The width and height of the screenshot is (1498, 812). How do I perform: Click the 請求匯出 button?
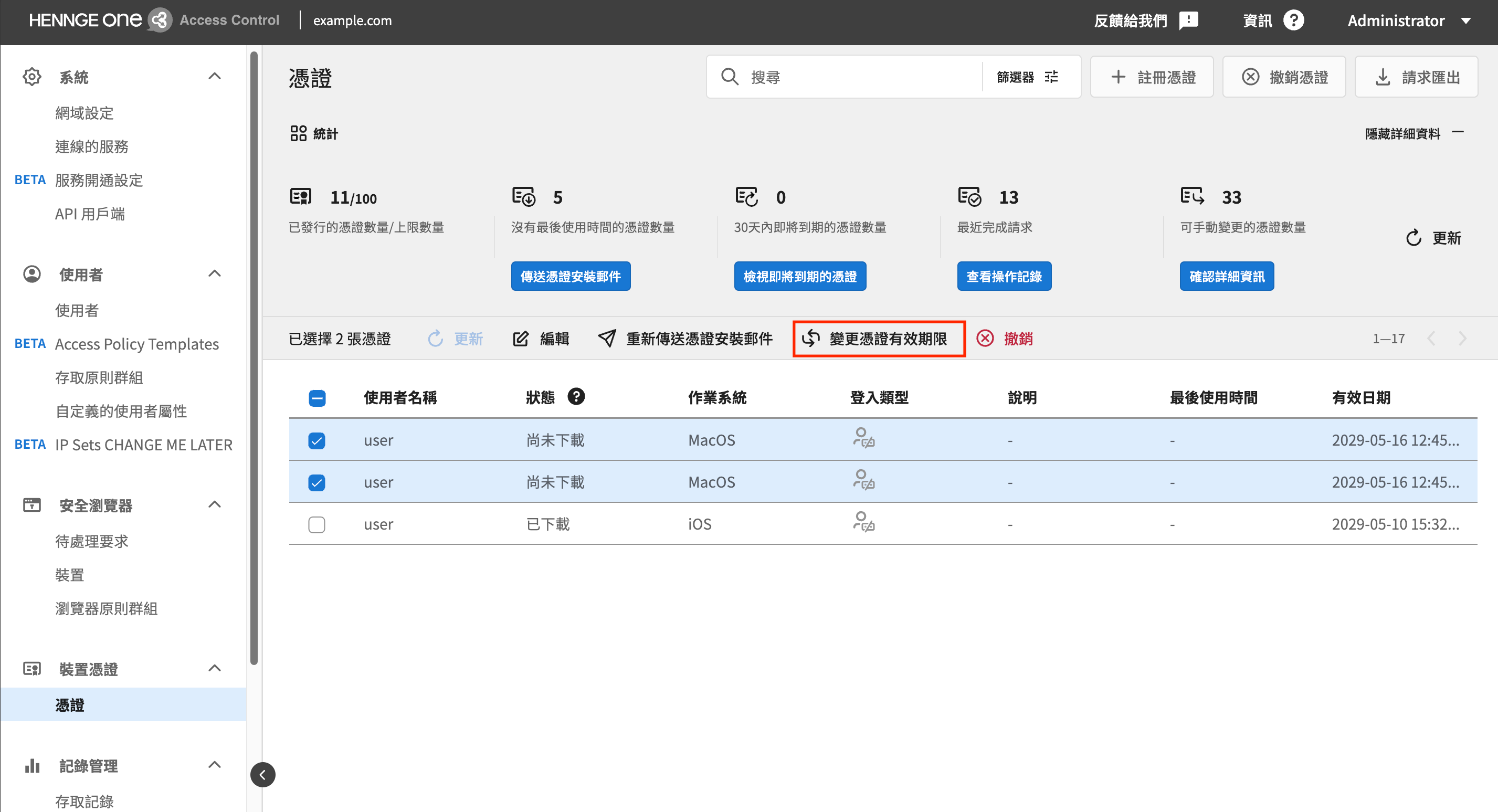point(1417,77)
